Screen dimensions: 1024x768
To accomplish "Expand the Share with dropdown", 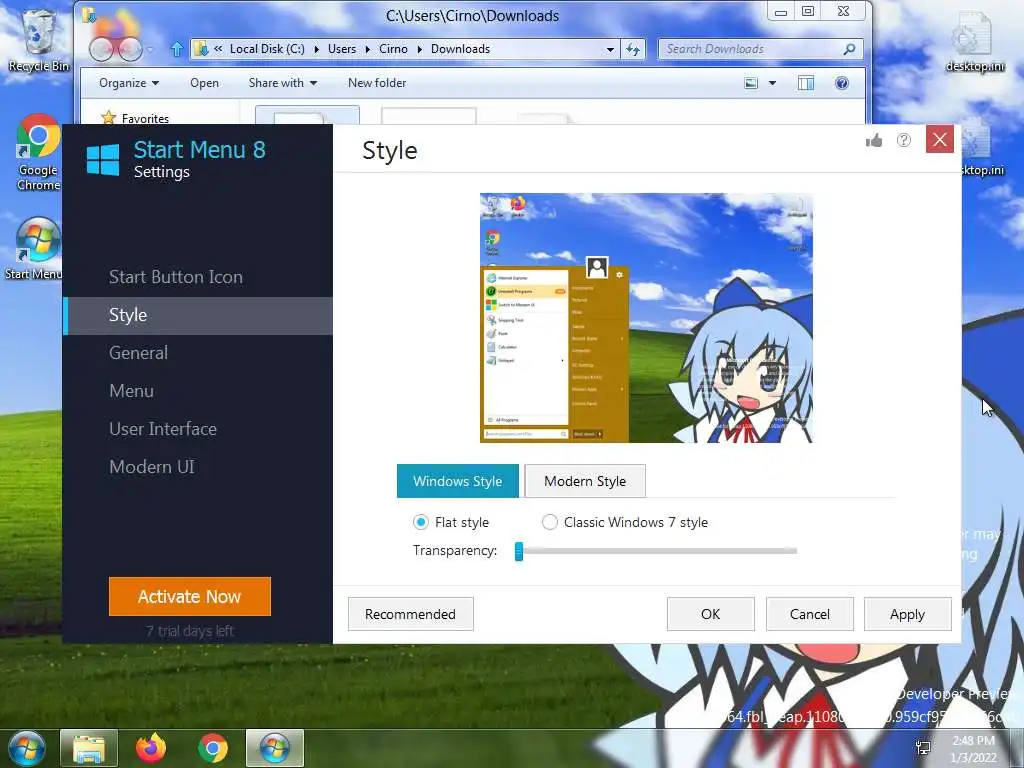I will pyautogui.click(x=283, y=83).
